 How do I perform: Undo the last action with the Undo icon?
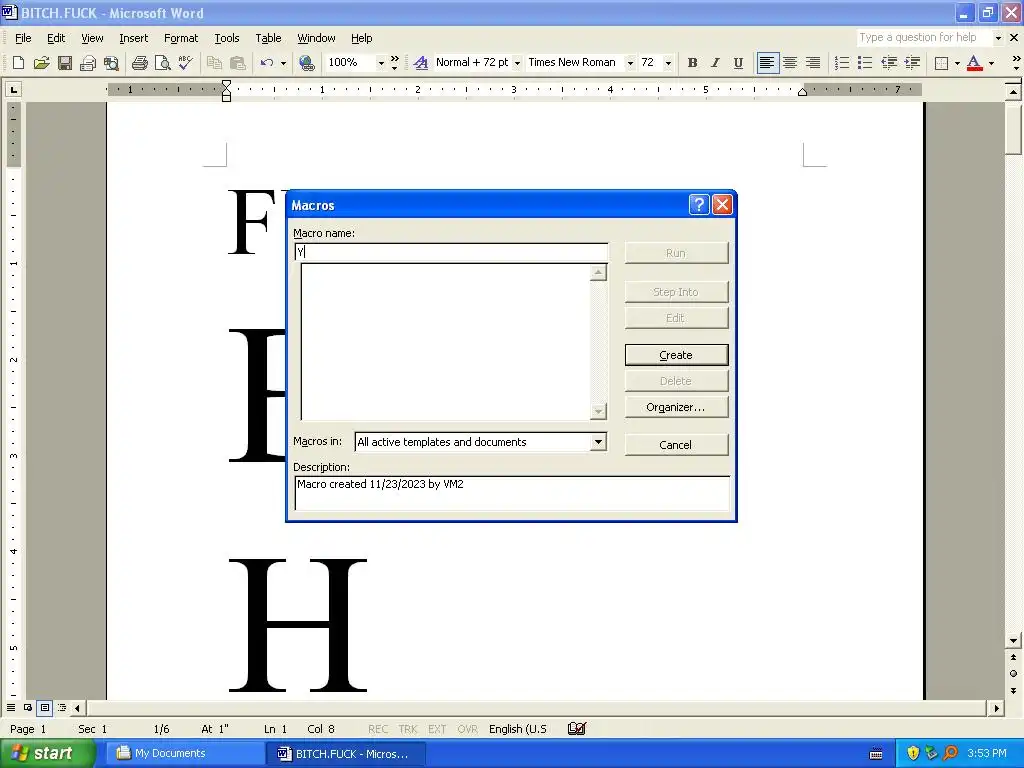point(266,63)
